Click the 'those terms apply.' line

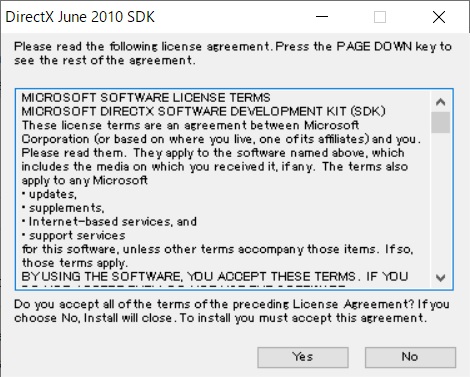point(75,263)
